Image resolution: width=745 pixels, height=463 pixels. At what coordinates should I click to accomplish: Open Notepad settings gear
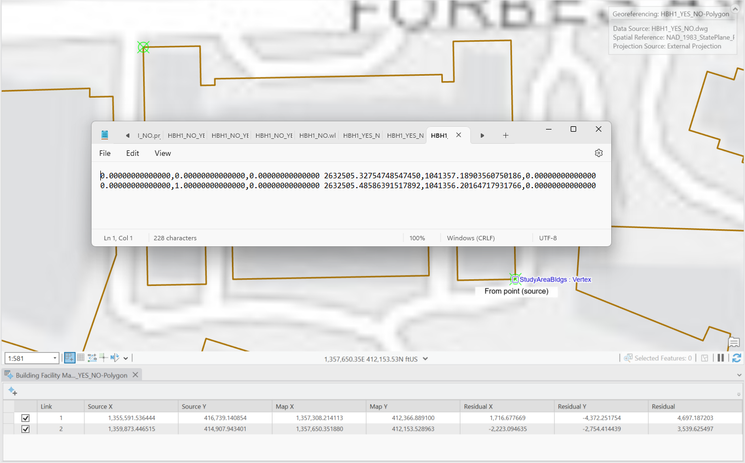[599, 153]
